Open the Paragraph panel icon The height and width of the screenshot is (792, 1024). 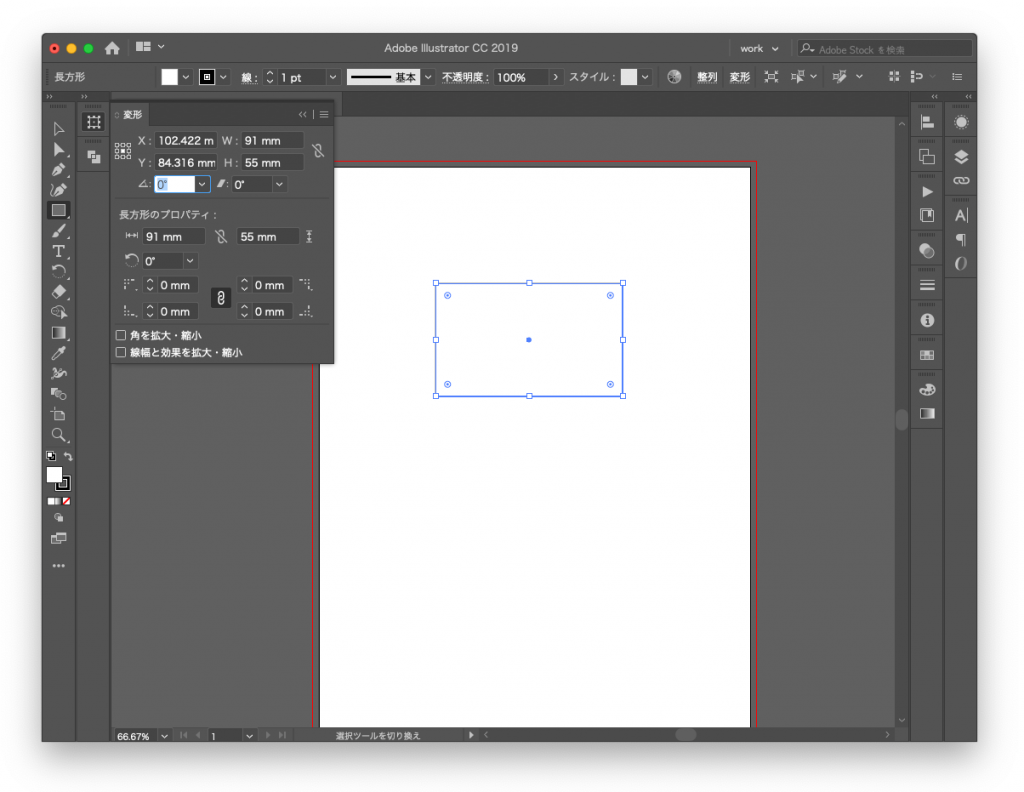[961, 240]
